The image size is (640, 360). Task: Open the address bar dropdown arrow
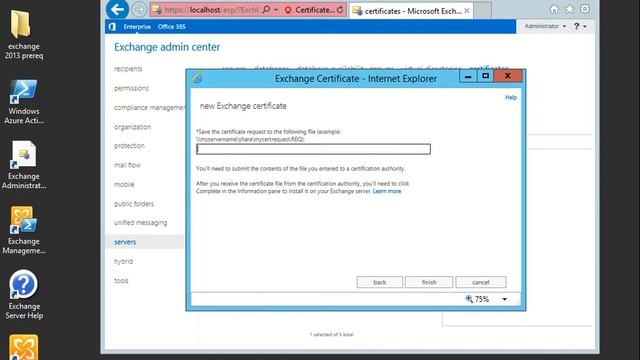click(x=276, y=9)
